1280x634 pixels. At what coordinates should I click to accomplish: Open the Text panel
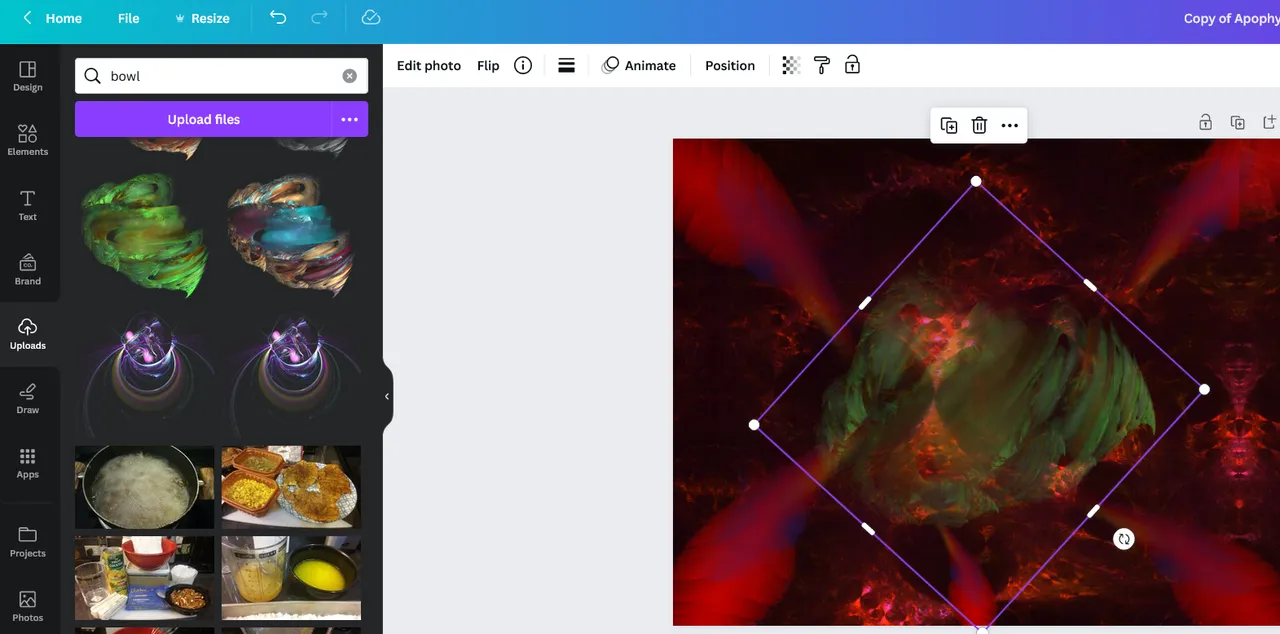coord(28,205)
